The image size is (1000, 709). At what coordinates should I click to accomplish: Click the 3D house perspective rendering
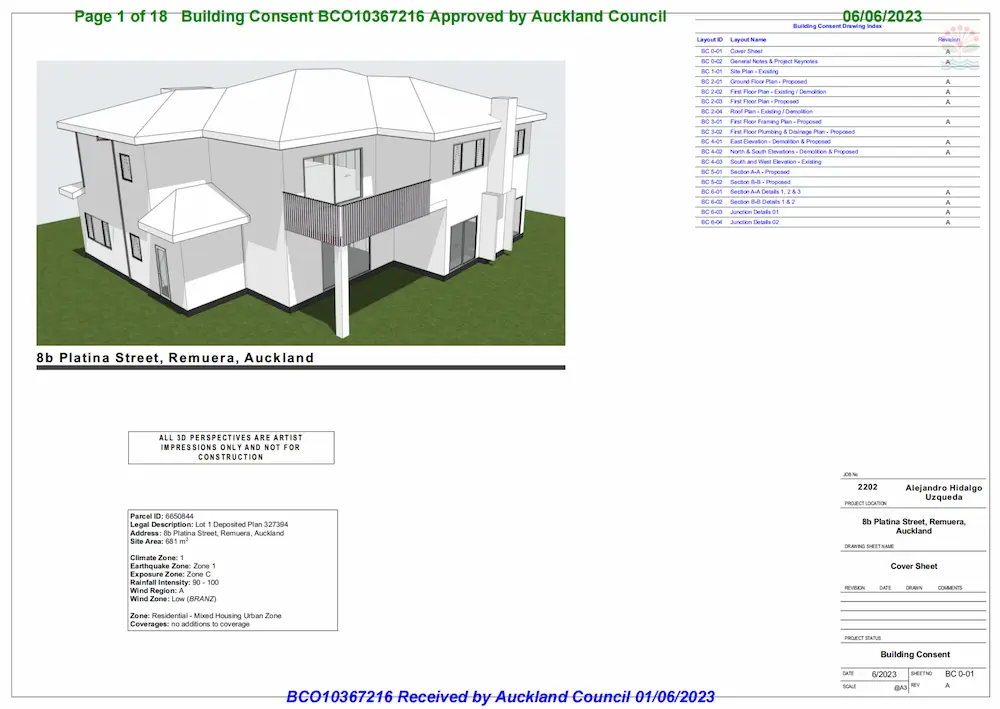[300, 203]
